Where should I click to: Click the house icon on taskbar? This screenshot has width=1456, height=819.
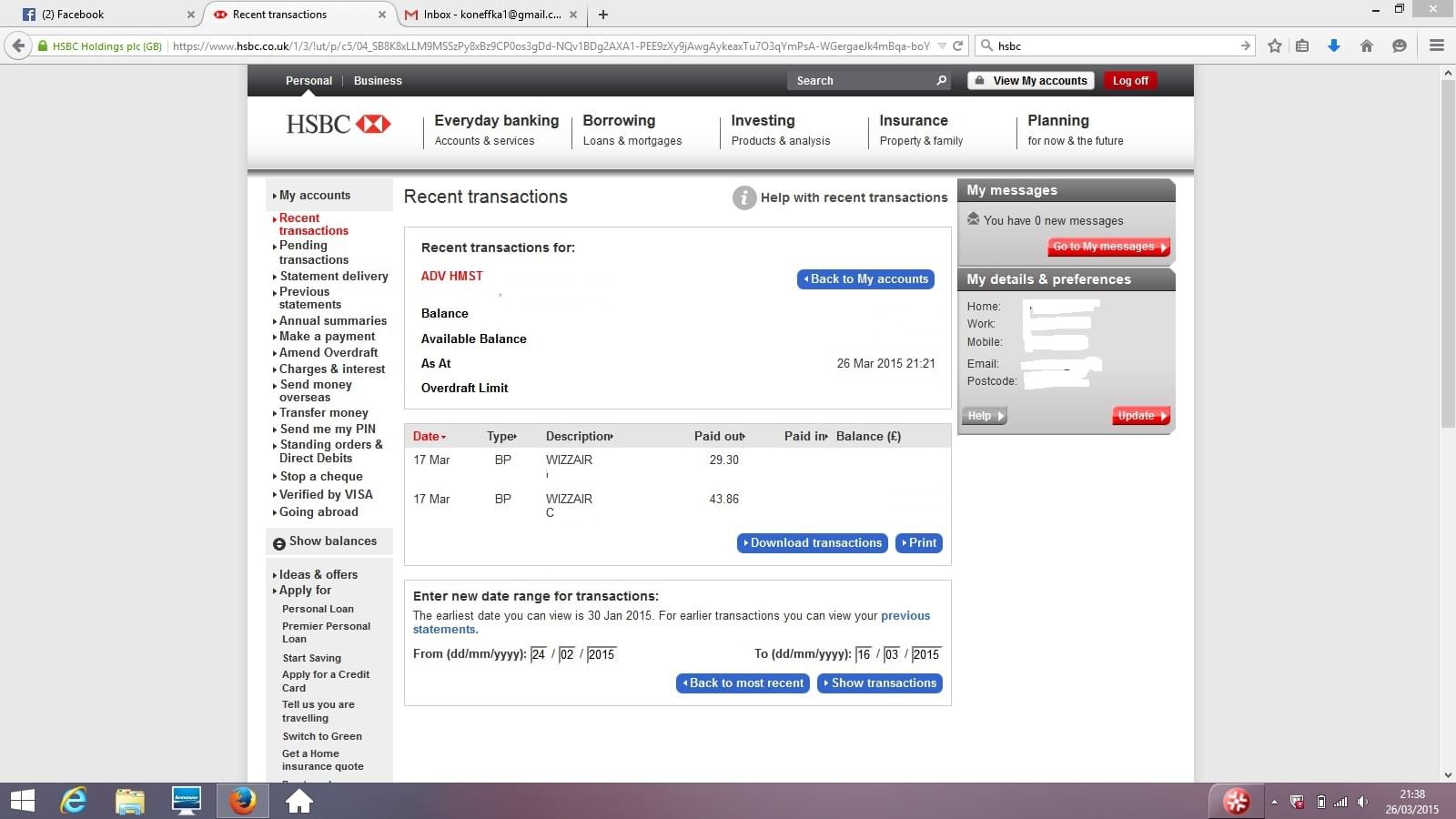(299, 801)
